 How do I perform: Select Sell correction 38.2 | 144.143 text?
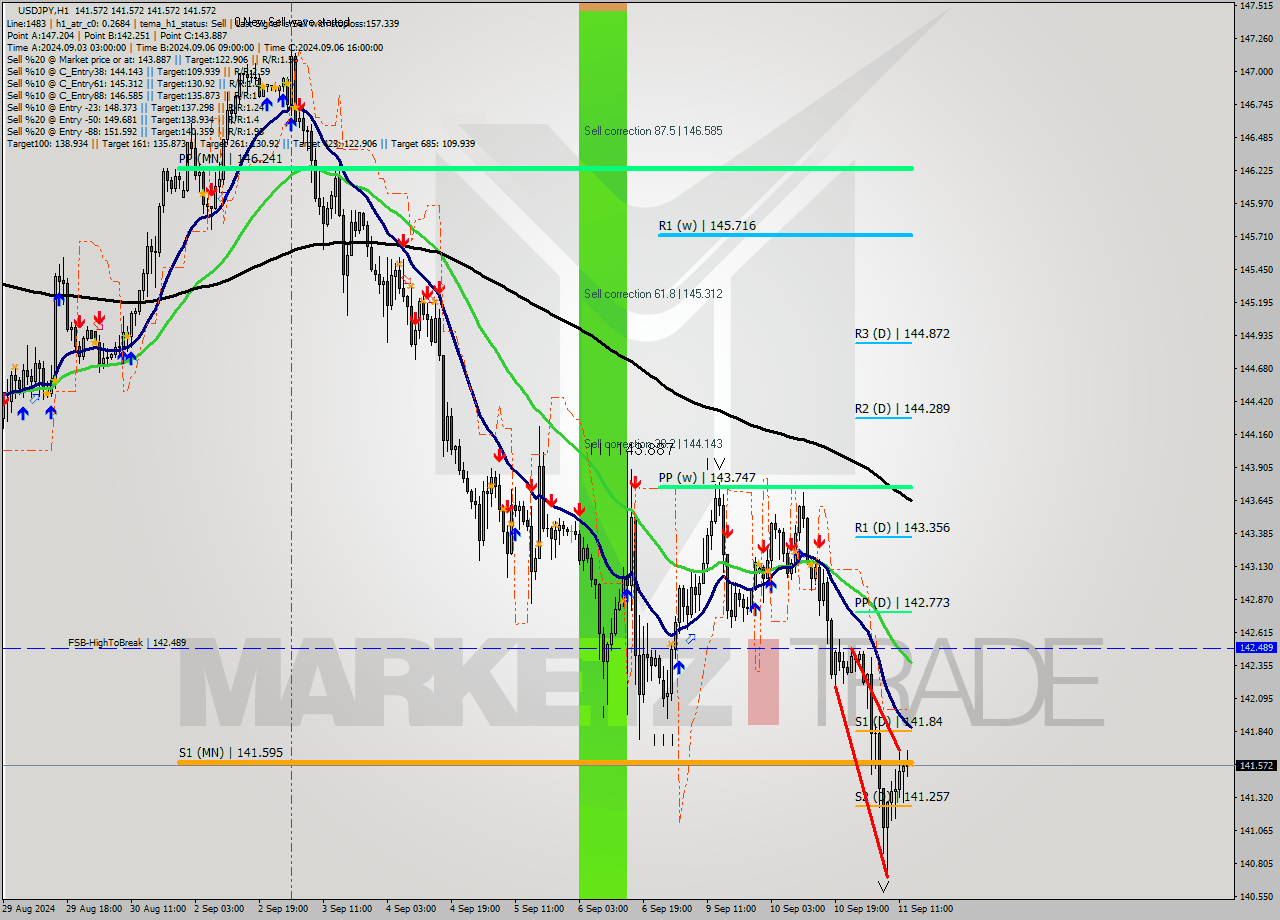653,444
